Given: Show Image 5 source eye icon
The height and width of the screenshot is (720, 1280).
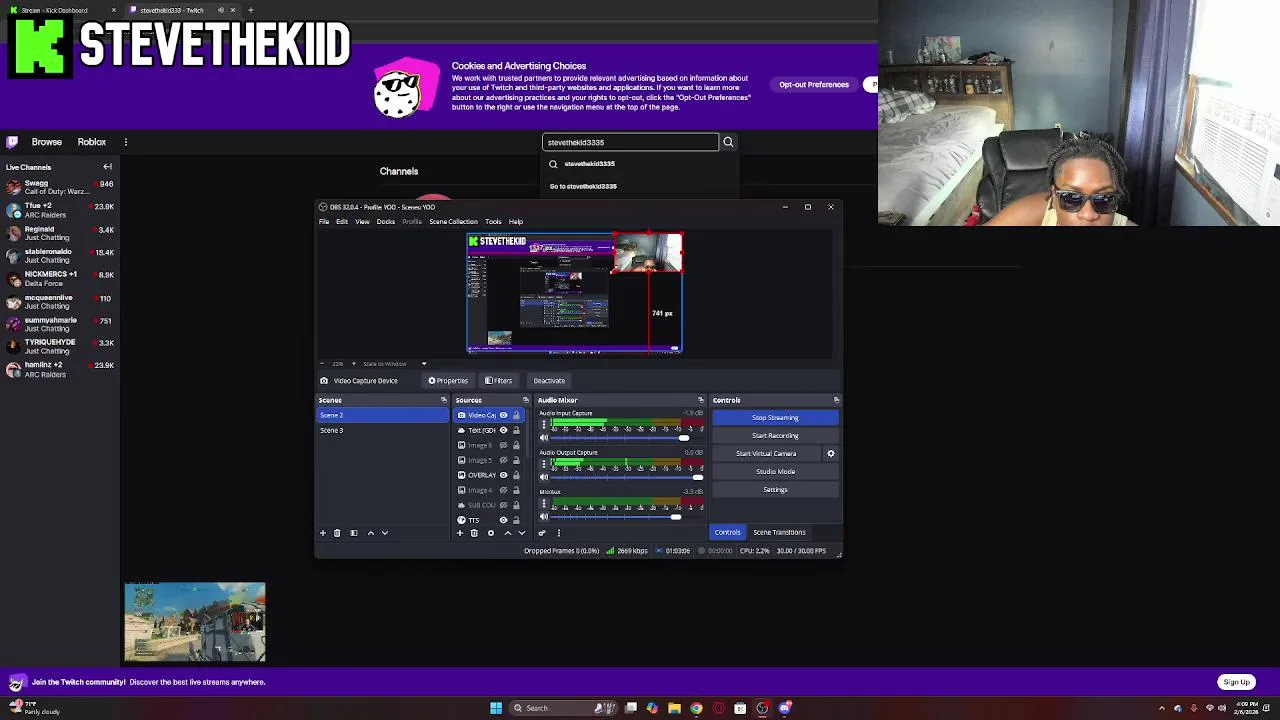Looking at the screenshot, I should (x=503, y=460).
